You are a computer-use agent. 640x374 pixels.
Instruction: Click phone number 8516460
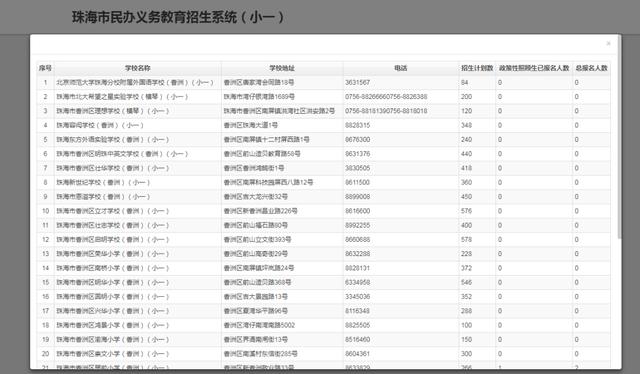(358, 340)
